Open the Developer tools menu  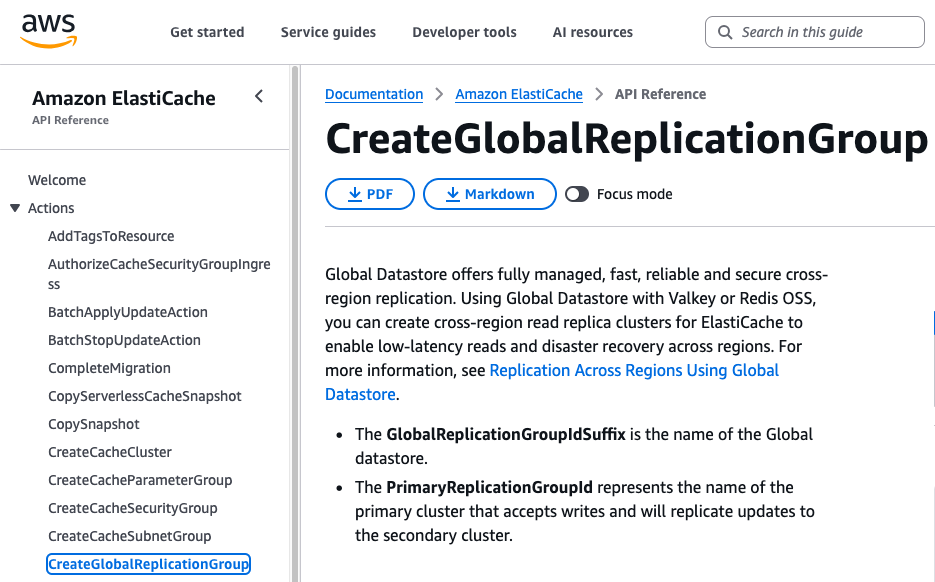pos(464,32)
